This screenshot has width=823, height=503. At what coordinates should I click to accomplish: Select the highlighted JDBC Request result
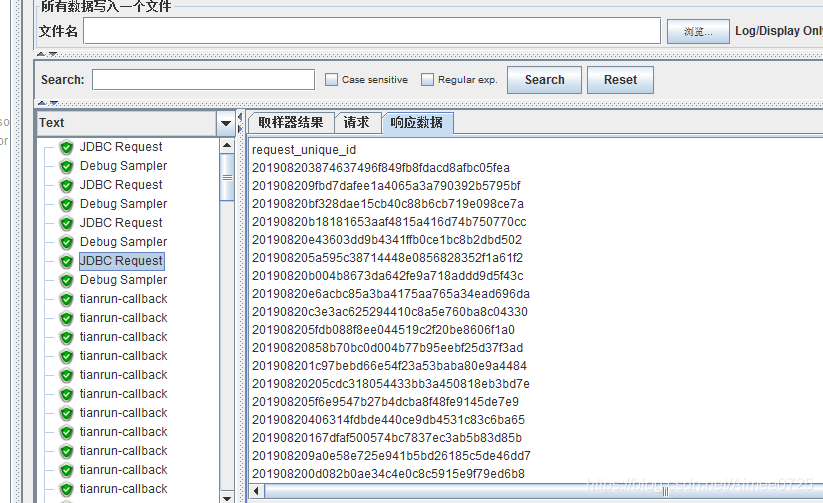pyautogui.click(x=121, y=261)
